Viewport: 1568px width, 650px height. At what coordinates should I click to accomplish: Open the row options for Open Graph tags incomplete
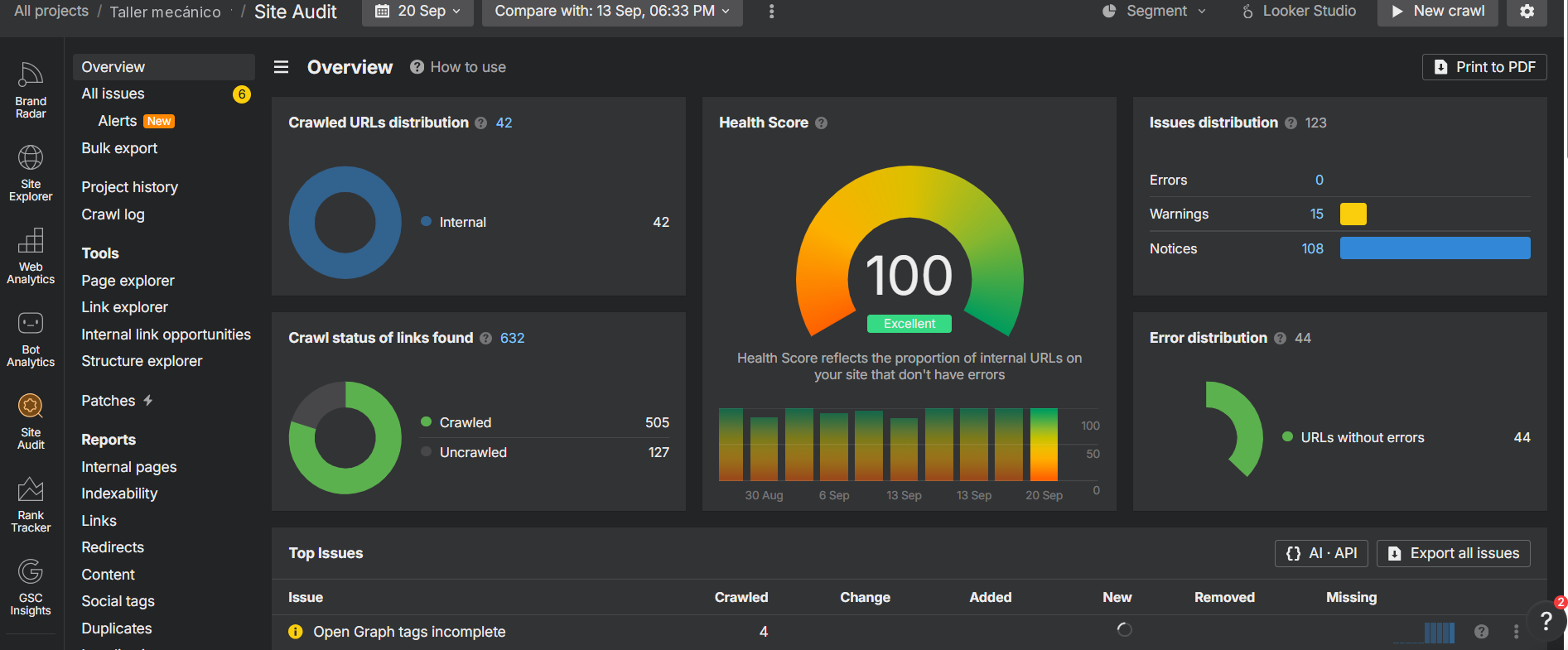tap(1516, 632)
